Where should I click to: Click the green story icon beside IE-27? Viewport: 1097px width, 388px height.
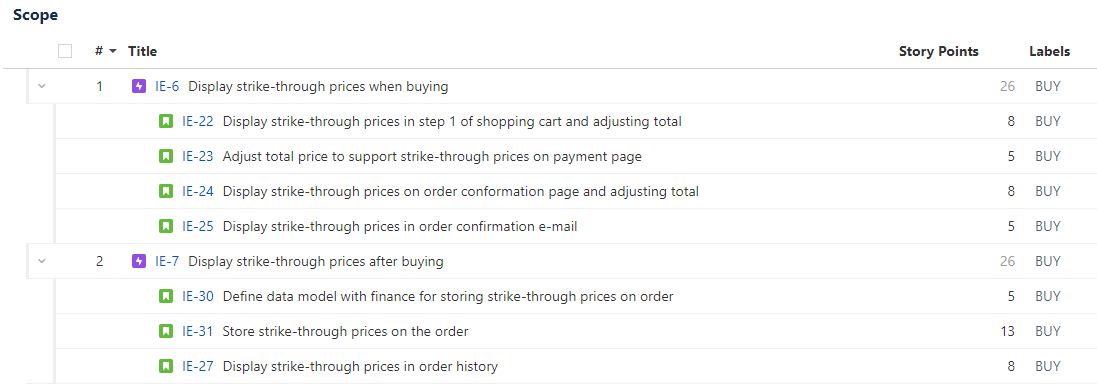(x=166, y=366)
